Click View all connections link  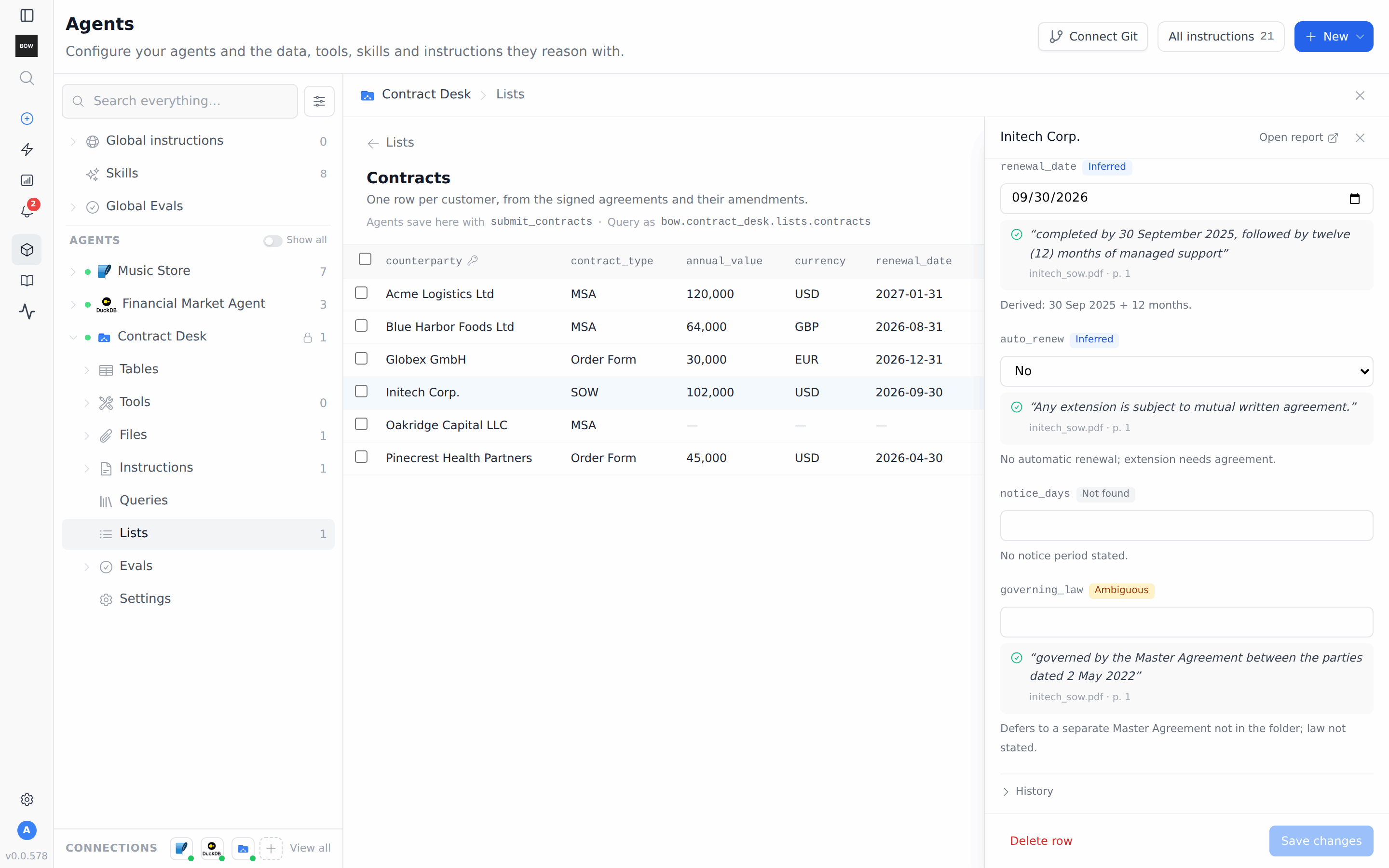pos(310,848)
